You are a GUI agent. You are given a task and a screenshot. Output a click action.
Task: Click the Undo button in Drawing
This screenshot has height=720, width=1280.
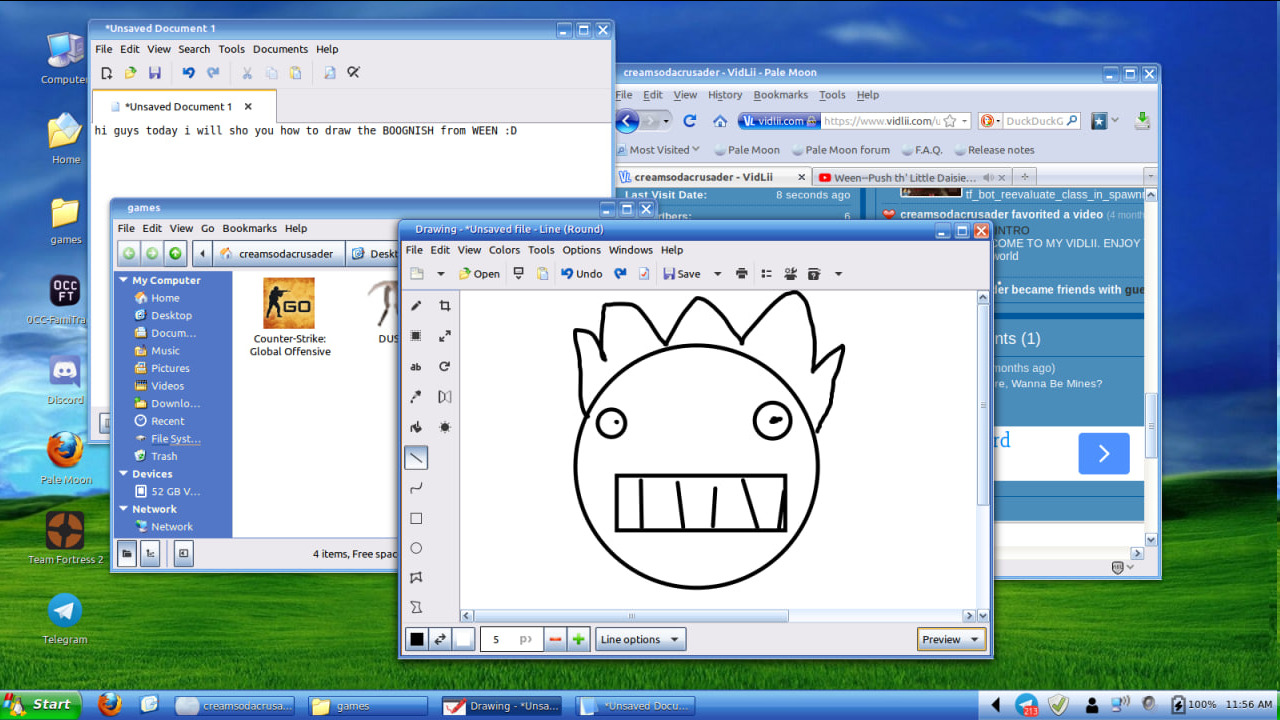pos(581,274)
